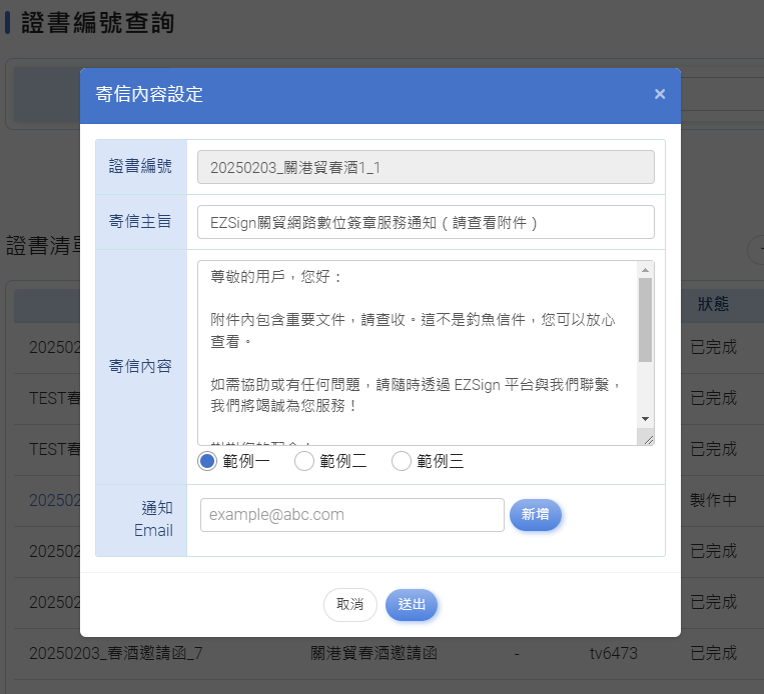764x694 pixels.
Task: Select the 範例三 radio option
Action: click(401, 461)
